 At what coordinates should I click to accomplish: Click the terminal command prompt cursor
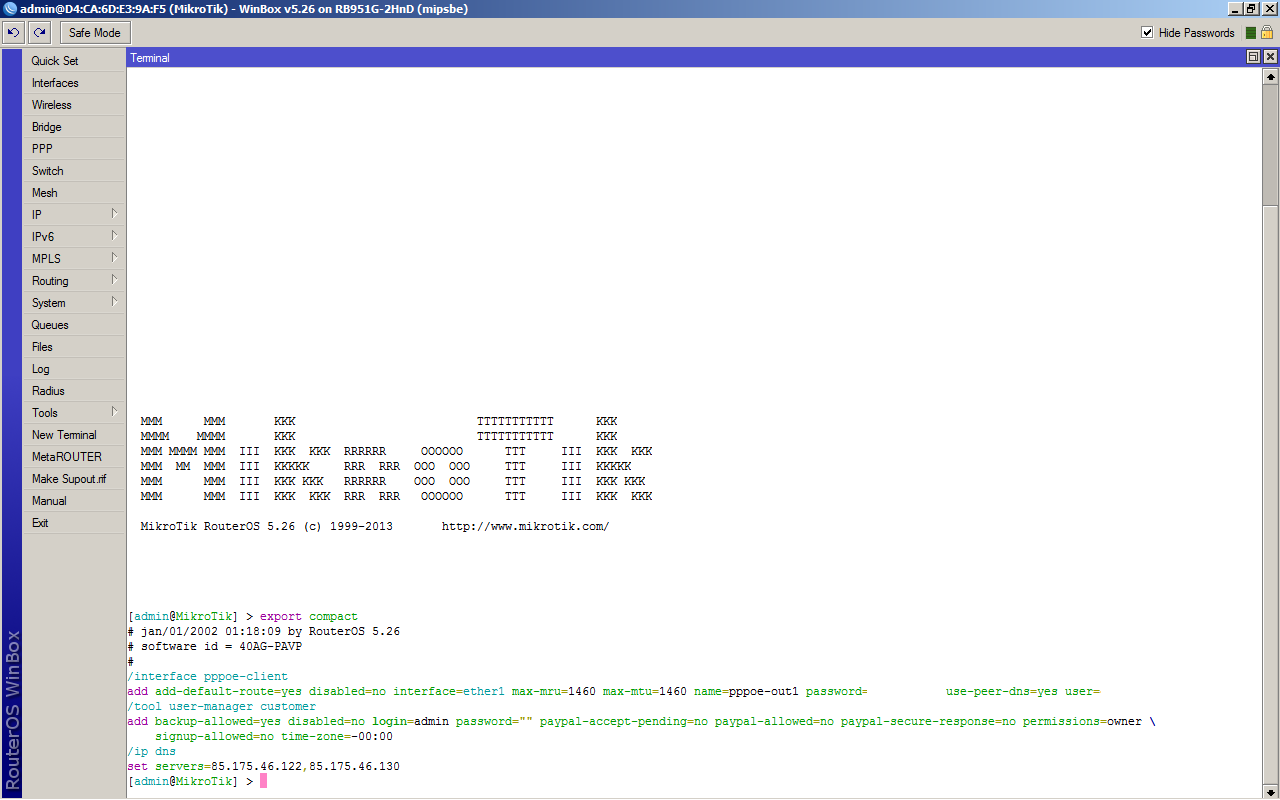click(264, 781)
